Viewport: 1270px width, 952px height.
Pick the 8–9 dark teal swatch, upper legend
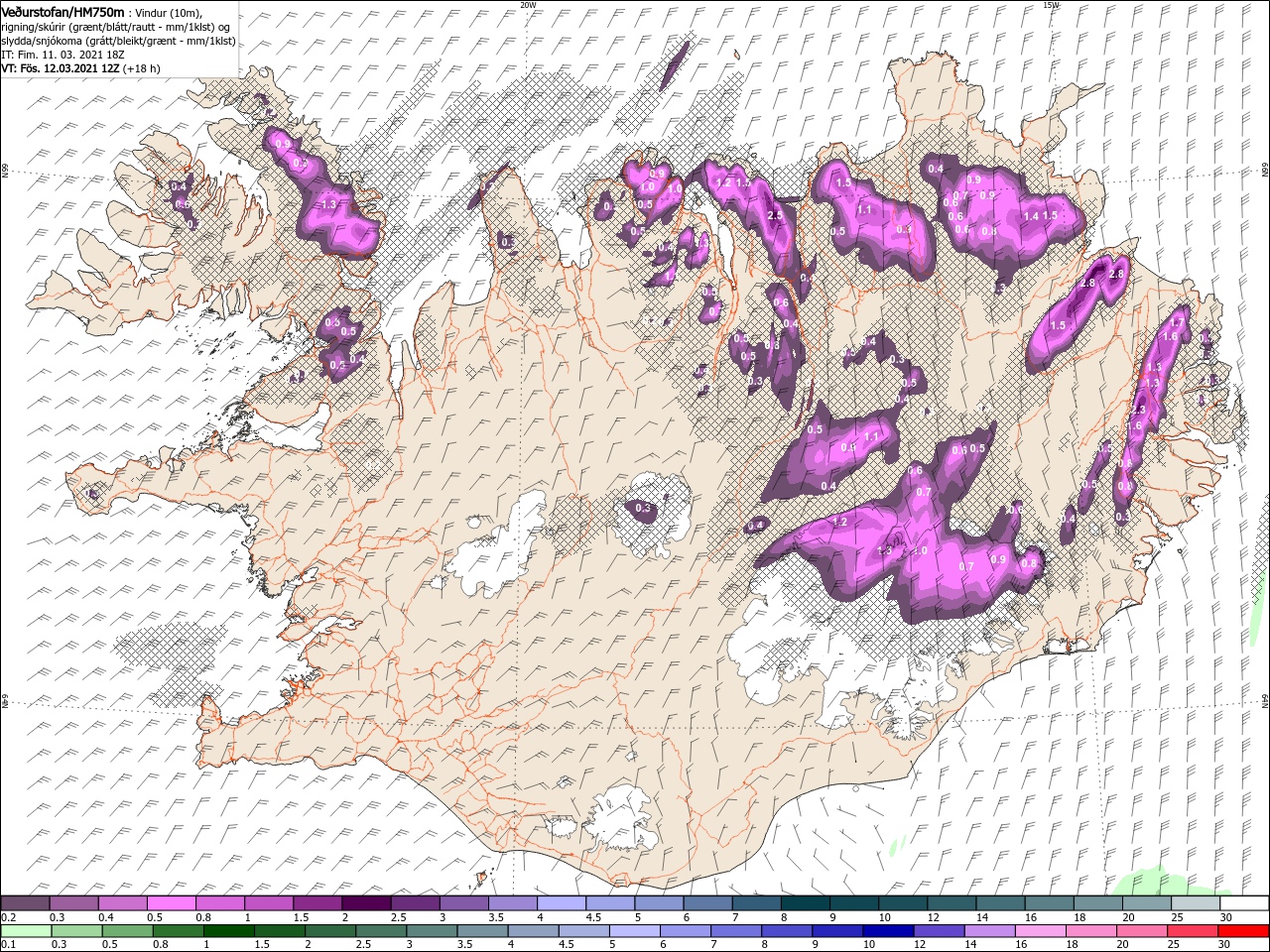pos(805,903)
